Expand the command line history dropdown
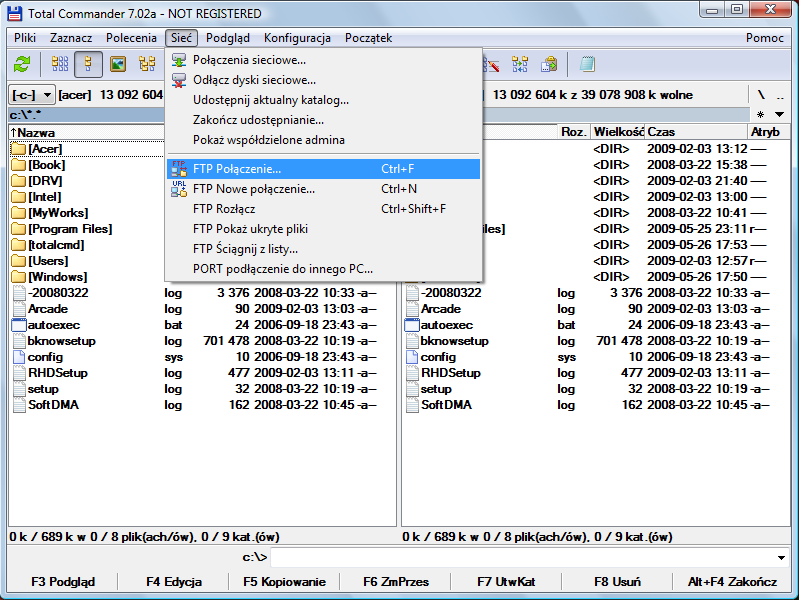The height and width of the screenshot is (600, 799). (x=781, y=558)
